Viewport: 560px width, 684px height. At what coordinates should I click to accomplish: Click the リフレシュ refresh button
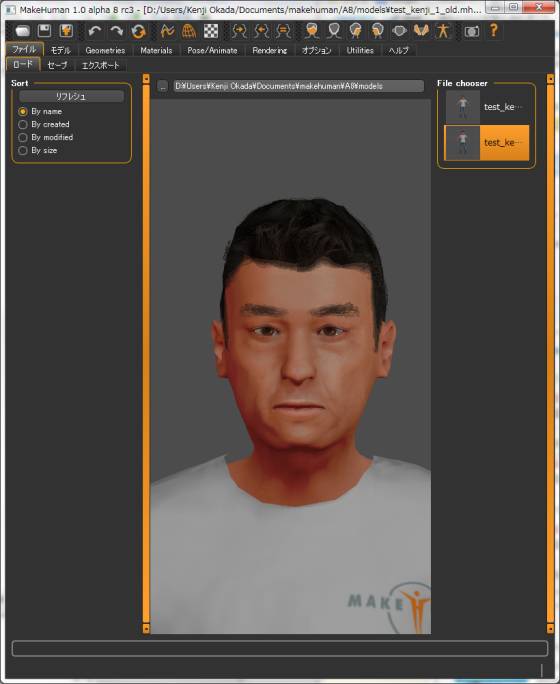coord(71,96)
